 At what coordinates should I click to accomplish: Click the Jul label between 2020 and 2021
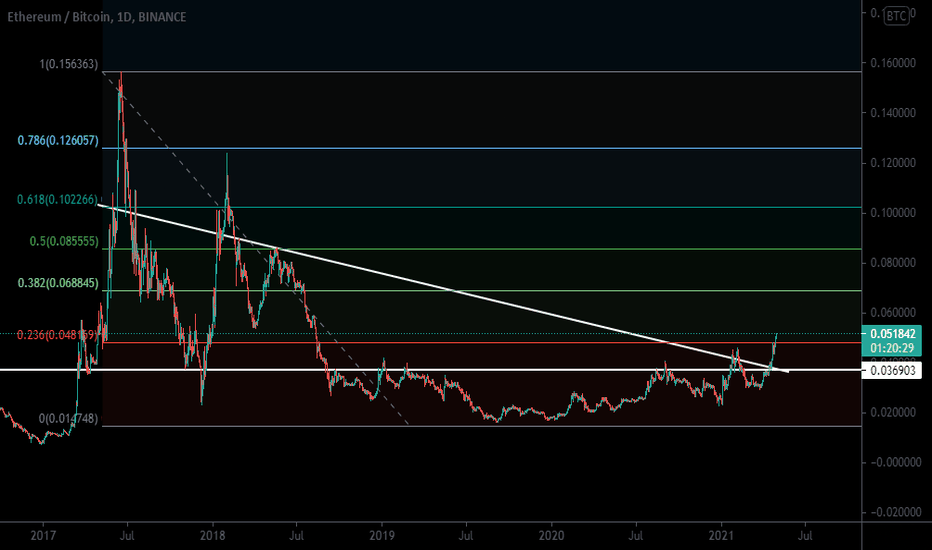click(635, 536)
